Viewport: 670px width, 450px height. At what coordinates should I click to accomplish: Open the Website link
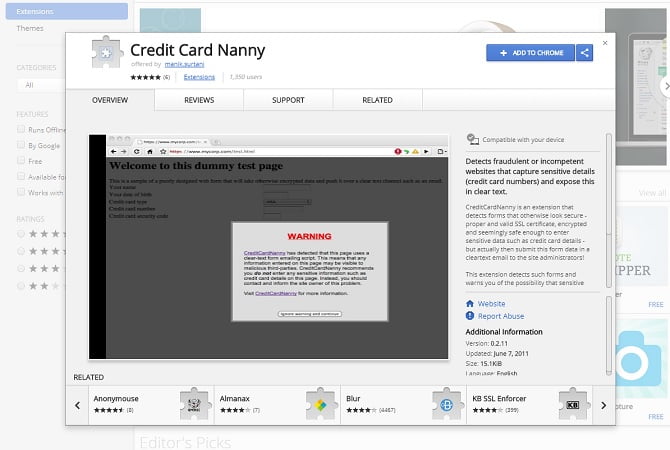491,303
